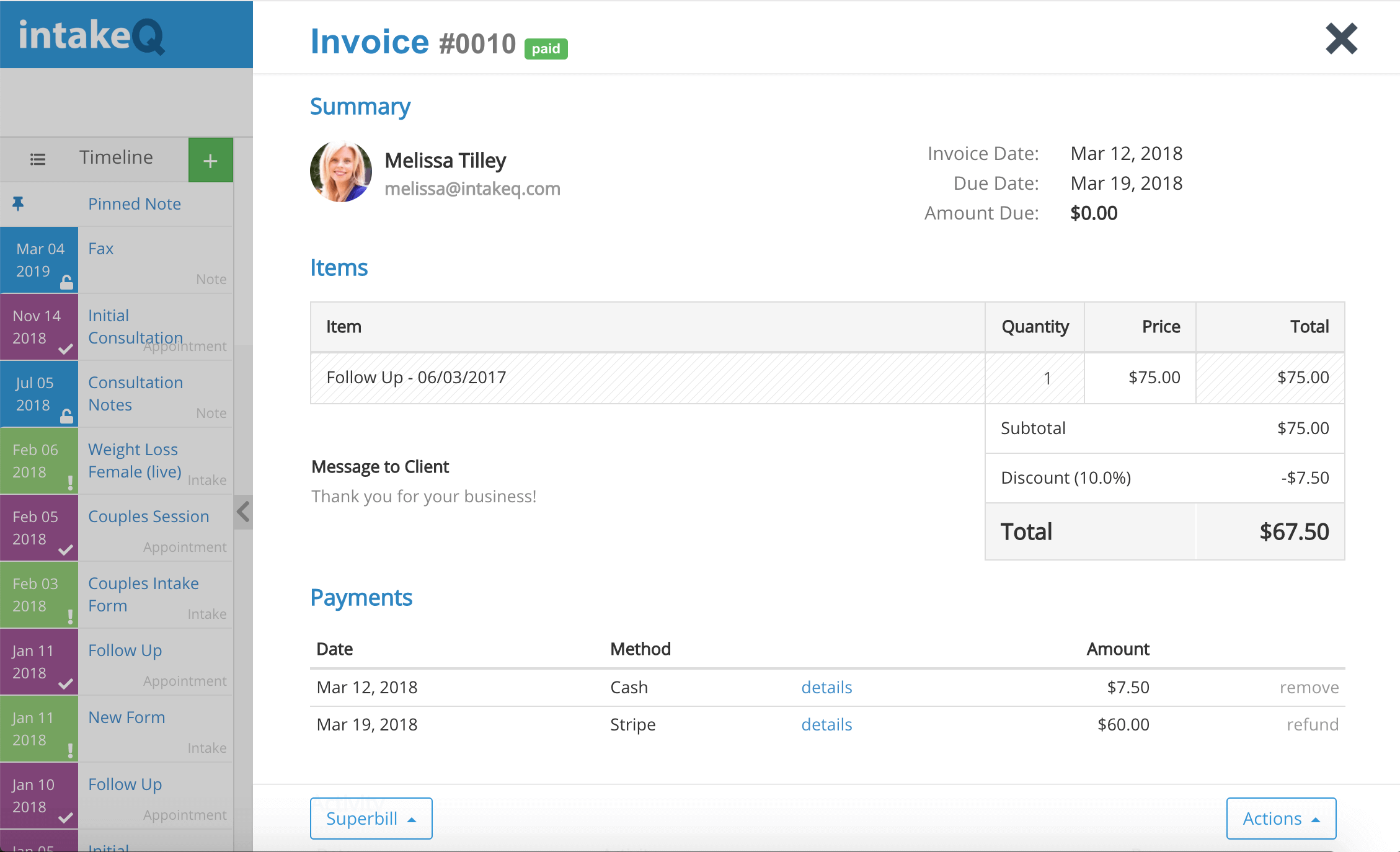Click the Timeline header
Viewport: 1400px width, 852px height.
pyautogui.click(x=115, y=158)
